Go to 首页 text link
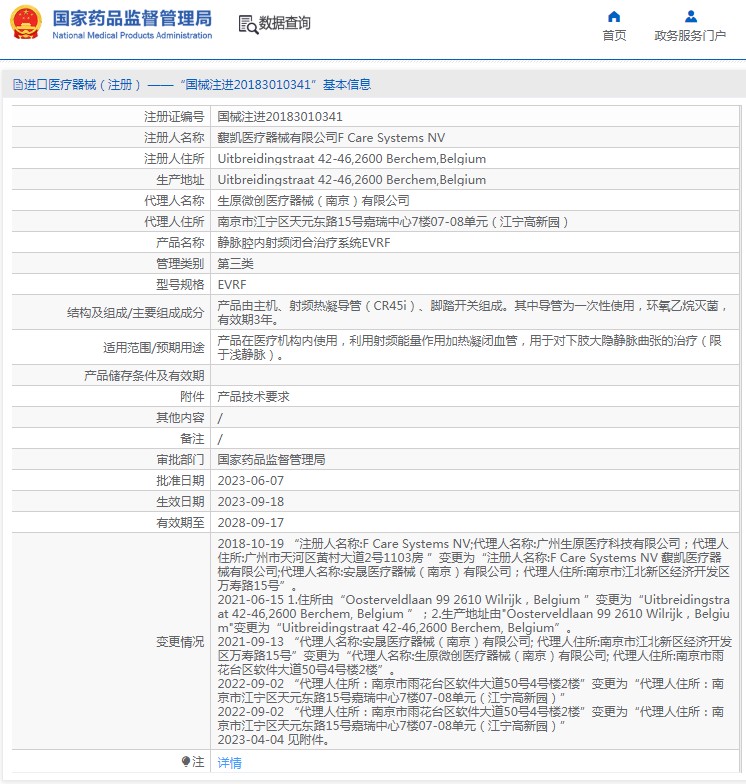 click(x=614, y=36)
